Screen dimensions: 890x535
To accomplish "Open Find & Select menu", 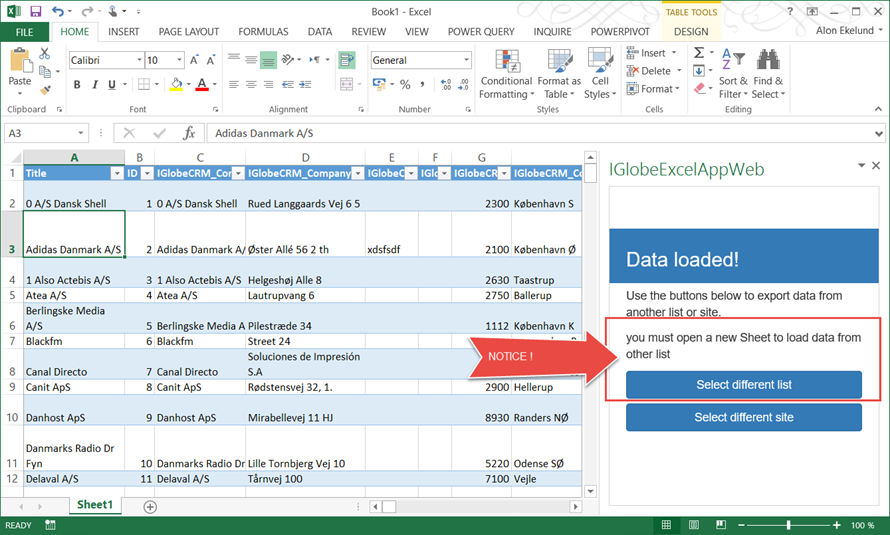I will pyautogui.click(x=768, y=75).
